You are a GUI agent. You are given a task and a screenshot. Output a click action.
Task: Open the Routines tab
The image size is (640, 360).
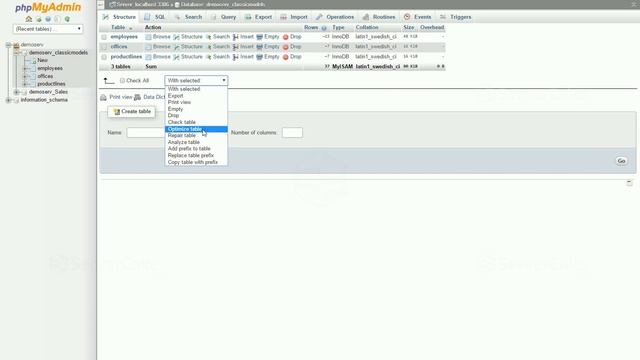click(x=379, y=17)
